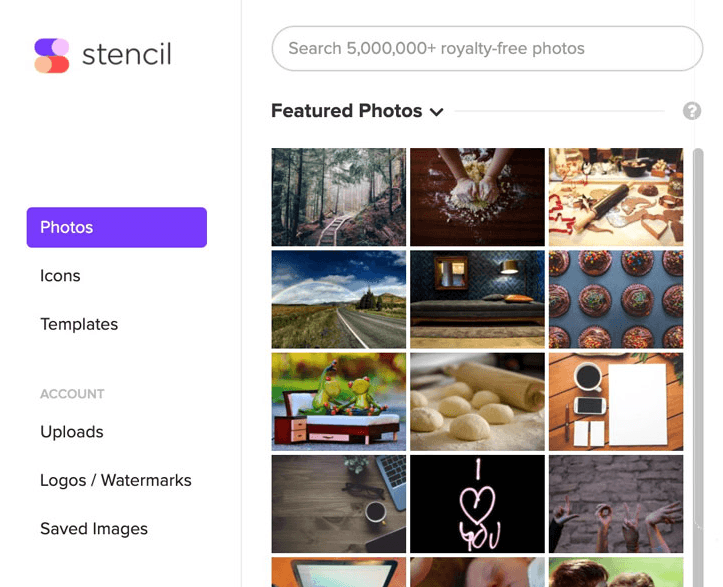723x587 pixels.
Task: Select the coffee and stationery mockup photo
Action: click(x=615, y=401)
